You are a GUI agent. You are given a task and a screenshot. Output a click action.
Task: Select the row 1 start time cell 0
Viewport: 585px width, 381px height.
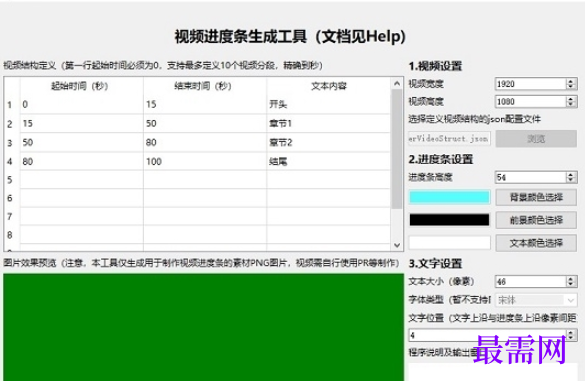click(x=82, y=104)
